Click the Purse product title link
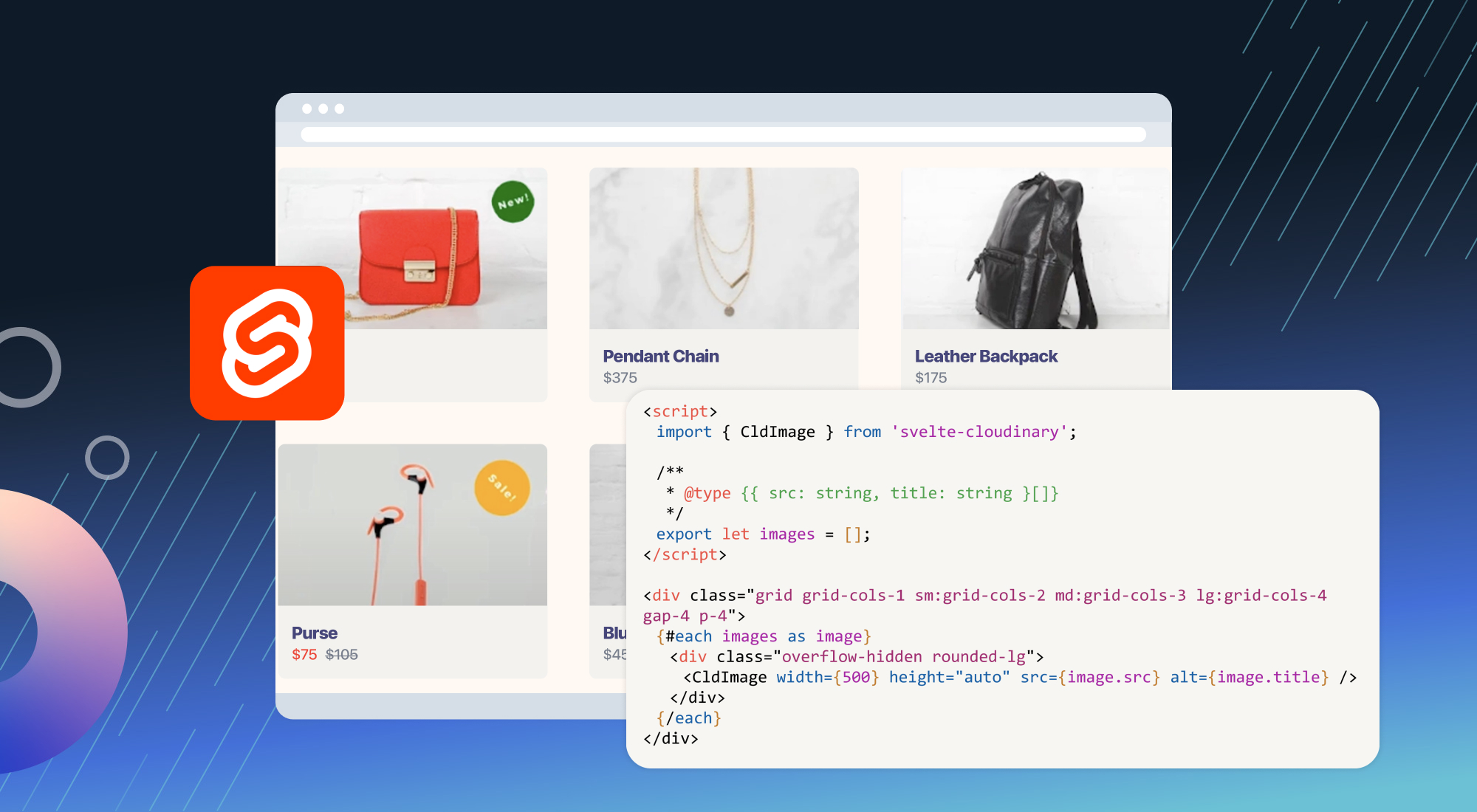The image size is (1477, 812). point(315,633)
